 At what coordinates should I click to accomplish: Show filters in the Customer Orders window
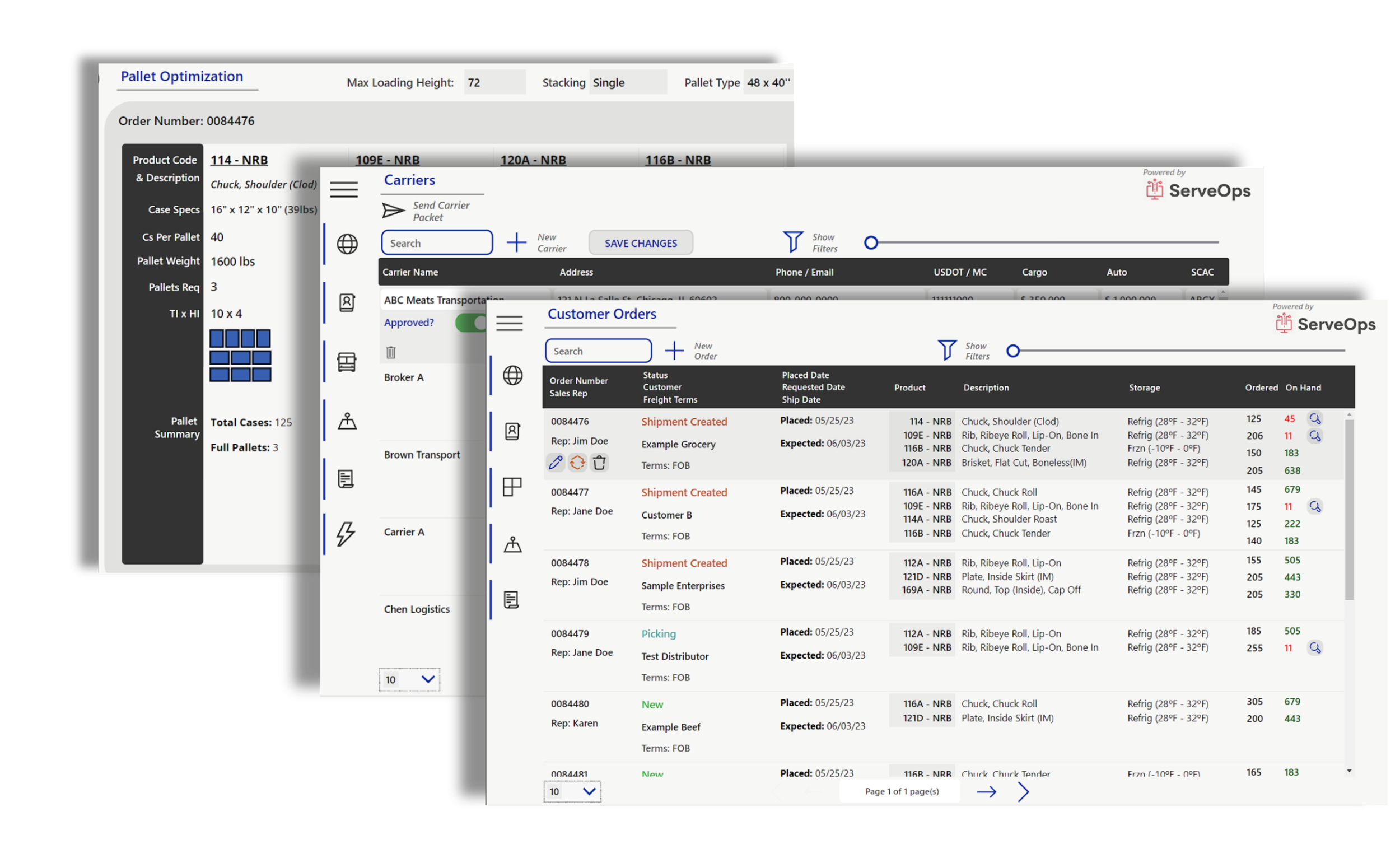(x=946, y=350)
